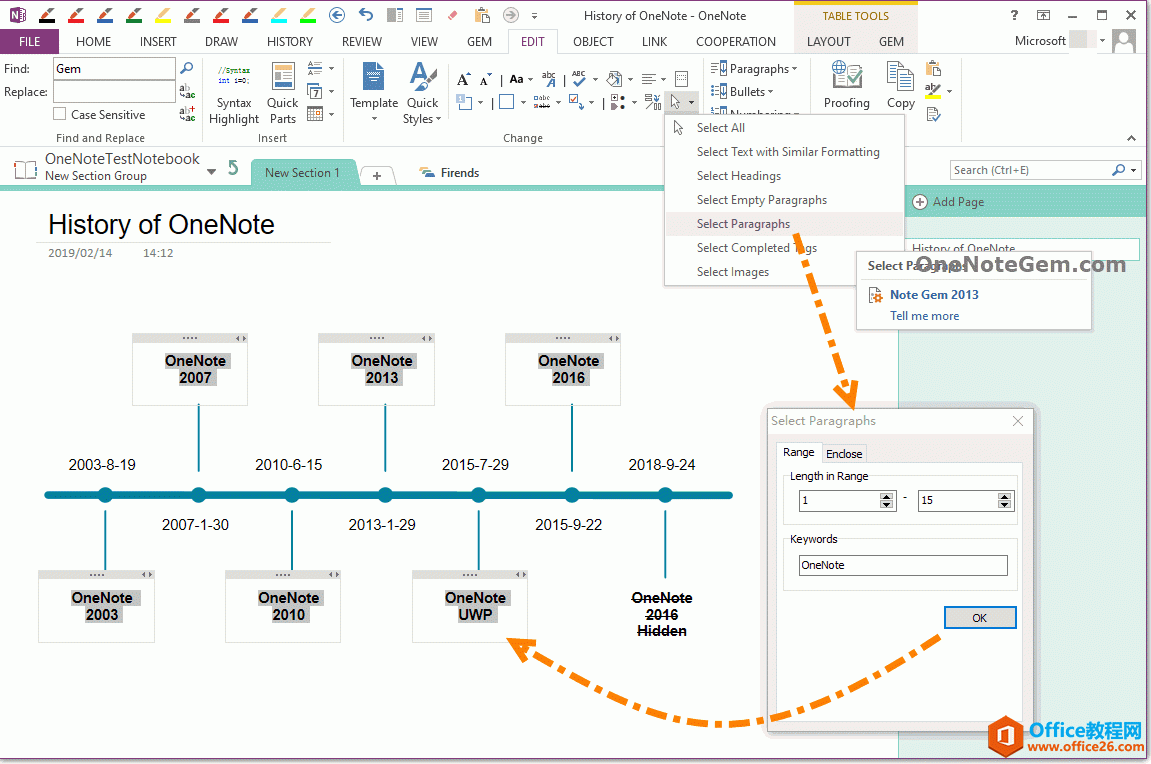The height and width of the screenshot is (764, 1151).
Task: Open Customize Quick Access Toolbar dropdown
Action: pos(534,15)
